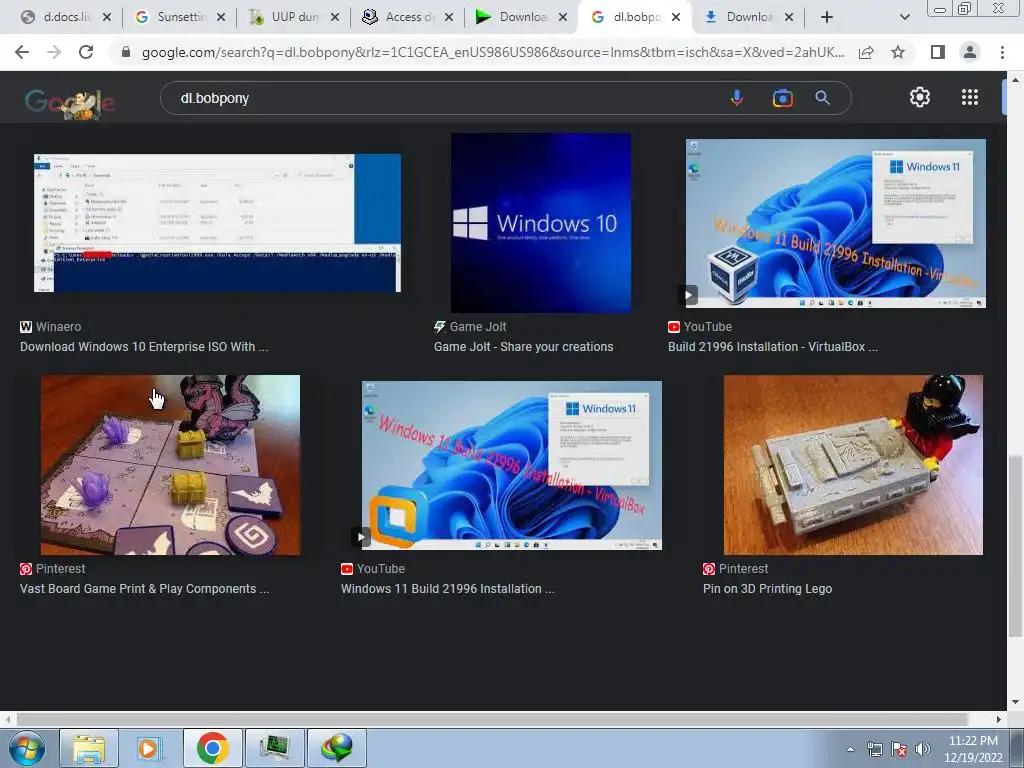Image resolution: width=1024 pixels, height=768 pixels.
Task: Click 'Download Windows 10 Enterprise ISO With ...' link
Action: (x=144, y=347)
